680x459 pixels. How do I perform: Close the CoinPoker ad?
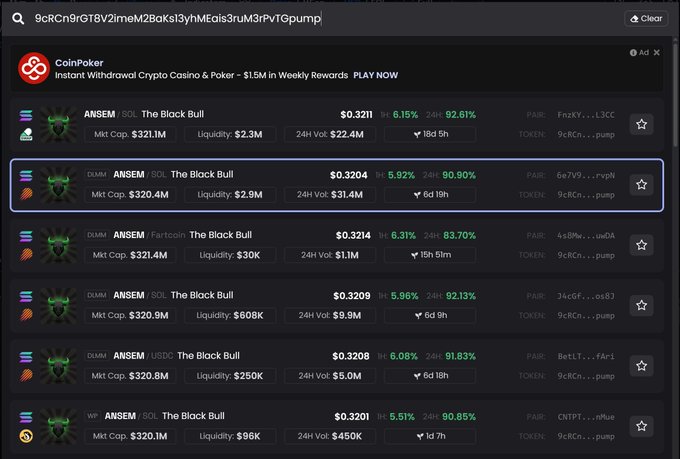click(x=657, y=52)
